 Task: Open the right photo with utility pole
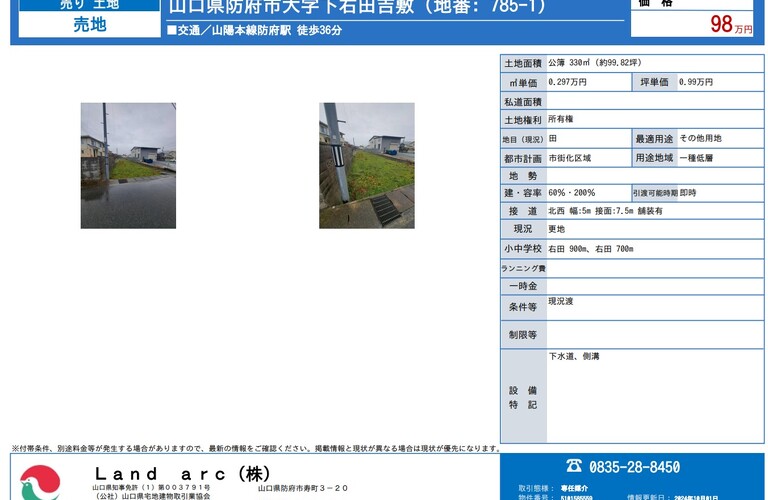(x=367, y=166)
